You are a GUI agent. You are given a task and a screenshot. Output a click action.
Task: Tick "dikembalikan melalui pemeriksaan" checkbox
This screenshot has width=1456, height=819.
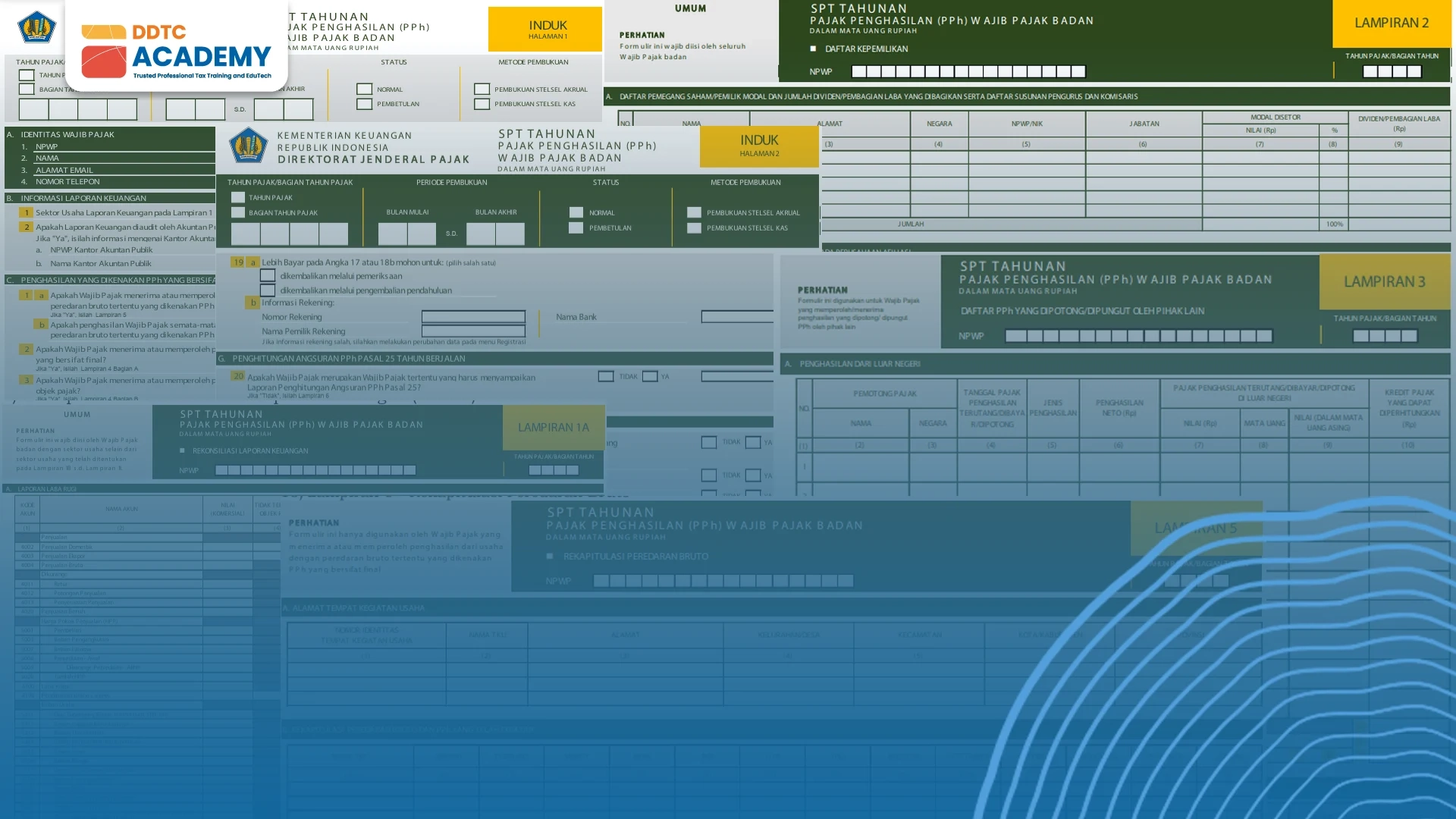click(x=268, y=276)
